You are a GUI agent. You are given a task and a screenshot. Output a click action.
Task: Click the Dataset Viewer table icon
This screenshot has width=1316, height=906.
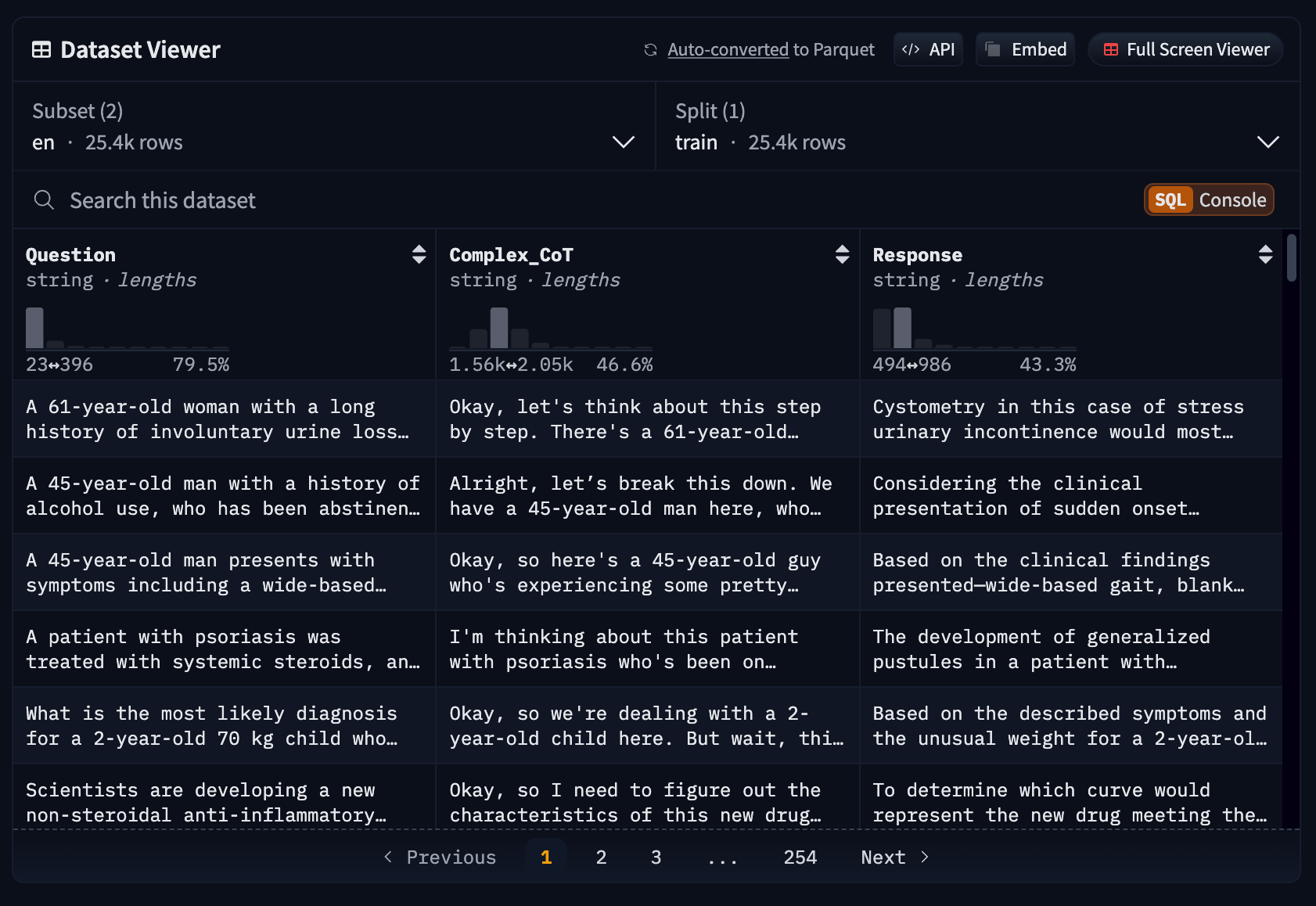41,50
